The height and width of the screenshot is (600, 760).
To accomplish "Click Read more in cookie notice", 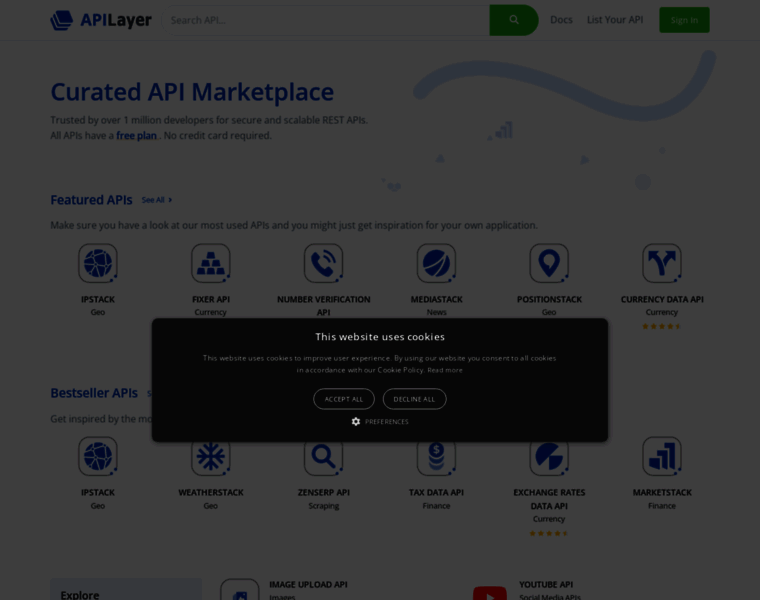I will coord(445,370).
